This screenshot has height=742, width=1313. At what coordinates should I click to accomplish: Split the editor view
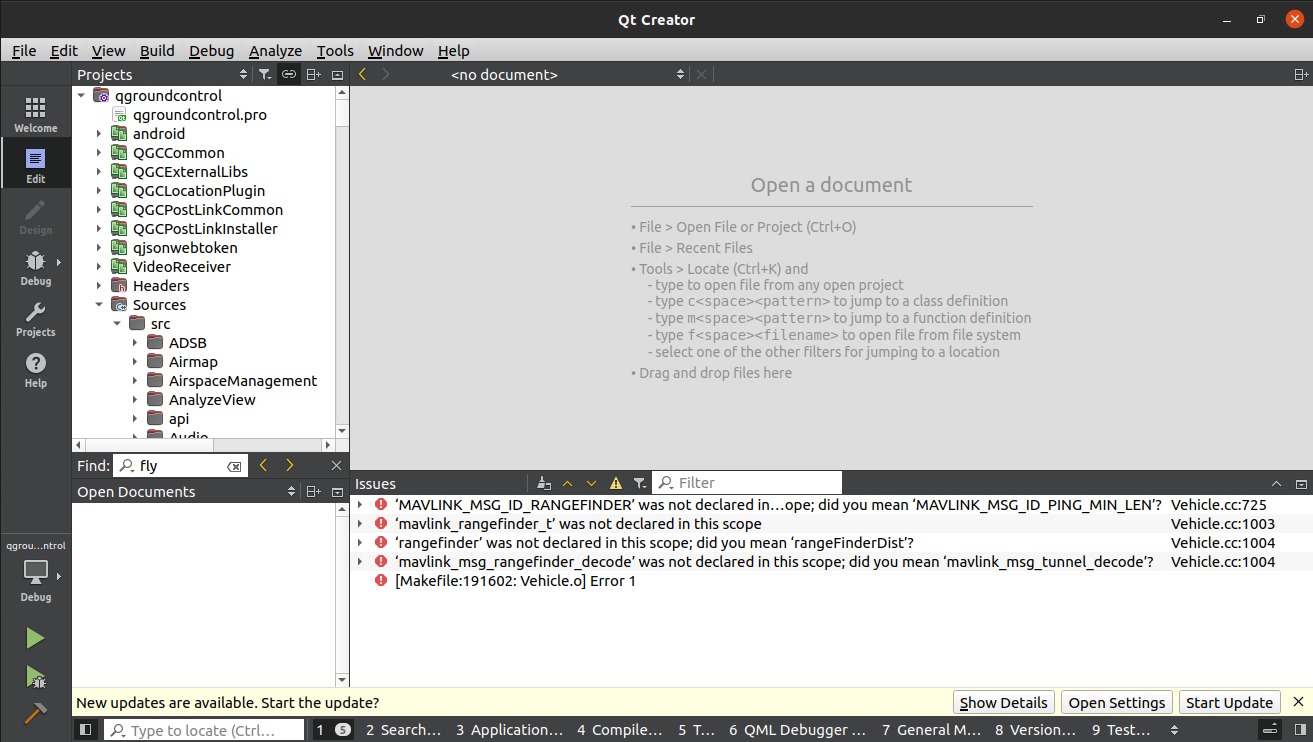1301,74
